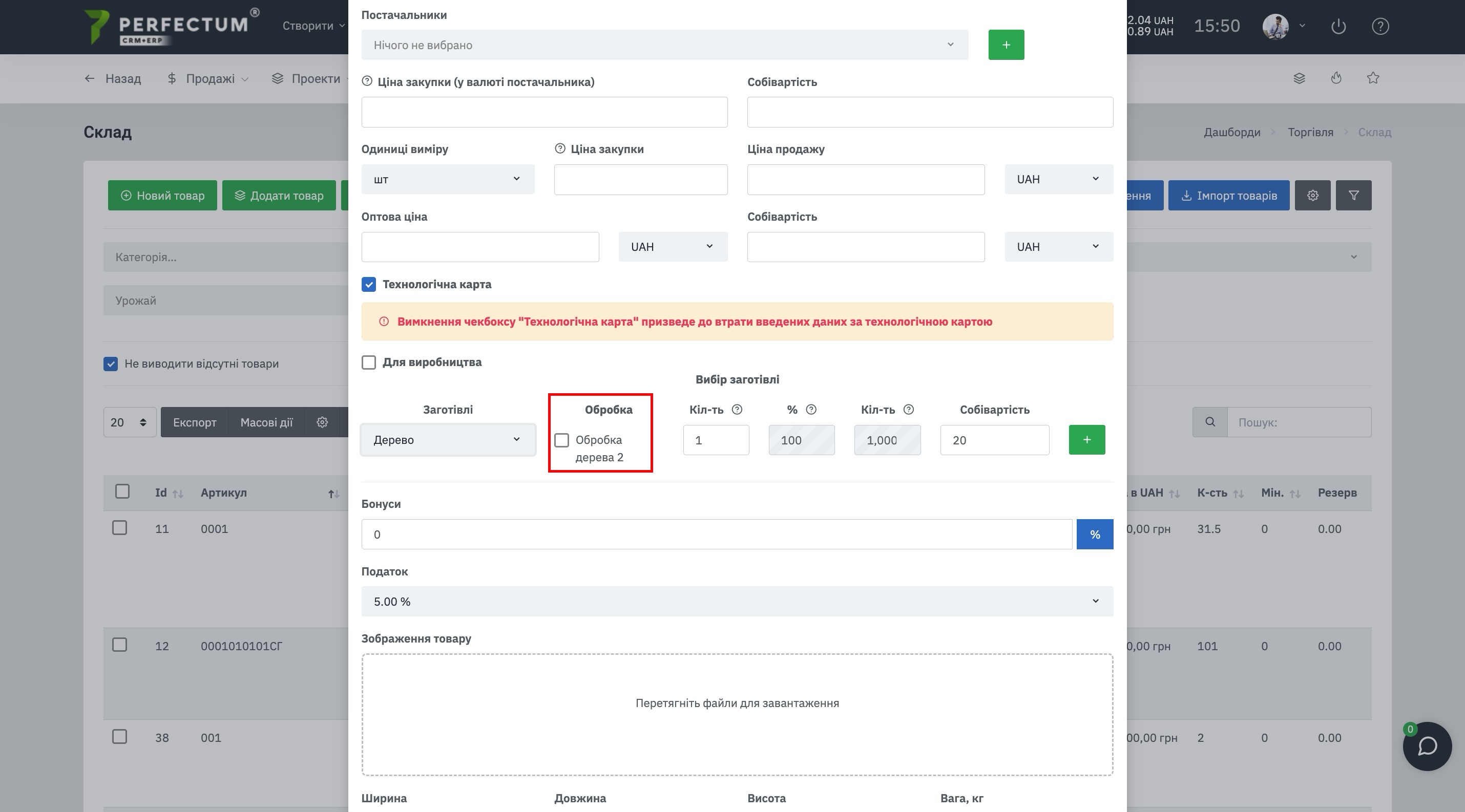This screenshot has height=812, width=1465.
Task: Click the power logout icon
Action: click(x=1338, y=26)
